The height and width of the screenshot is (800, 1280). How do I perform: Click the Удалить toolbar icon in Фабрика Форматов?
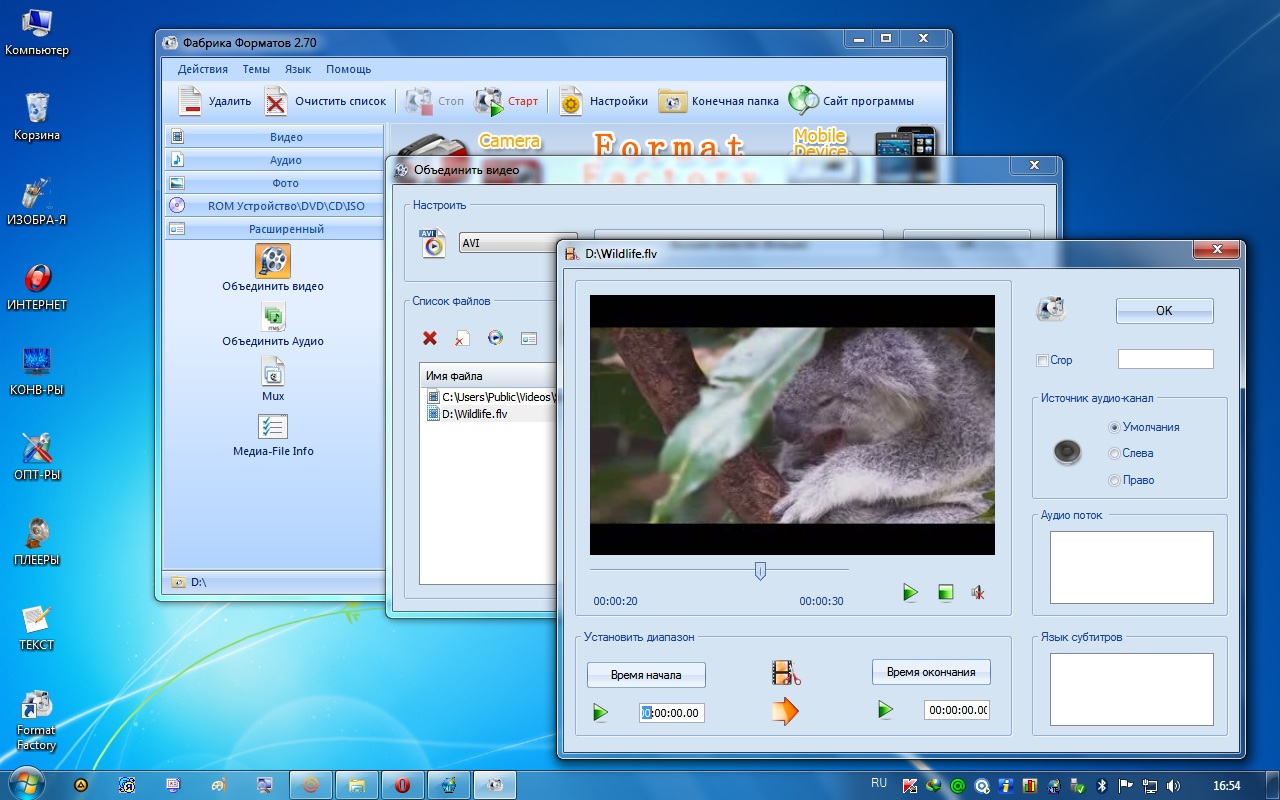(190, 101)
